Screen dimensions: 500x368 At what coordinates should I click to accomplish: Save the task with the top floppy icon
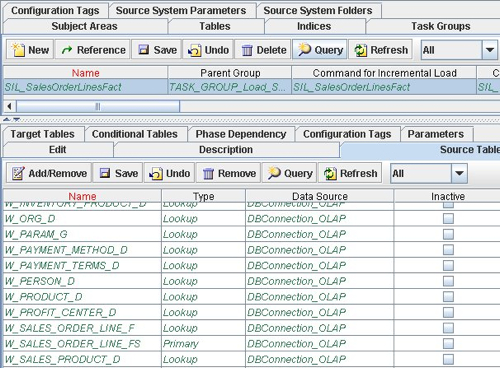(x=144, y=50)
